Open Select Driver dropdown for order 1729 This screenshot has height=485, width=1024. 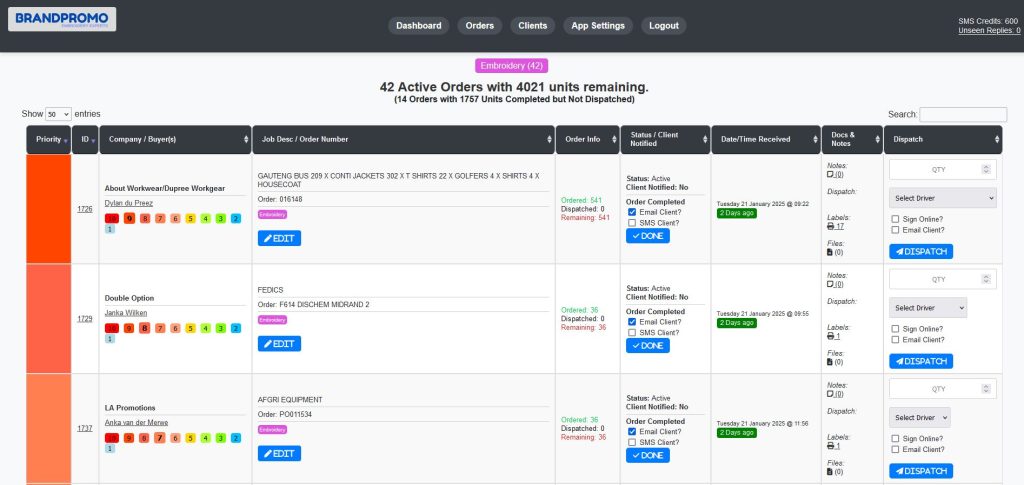point(927,307)
